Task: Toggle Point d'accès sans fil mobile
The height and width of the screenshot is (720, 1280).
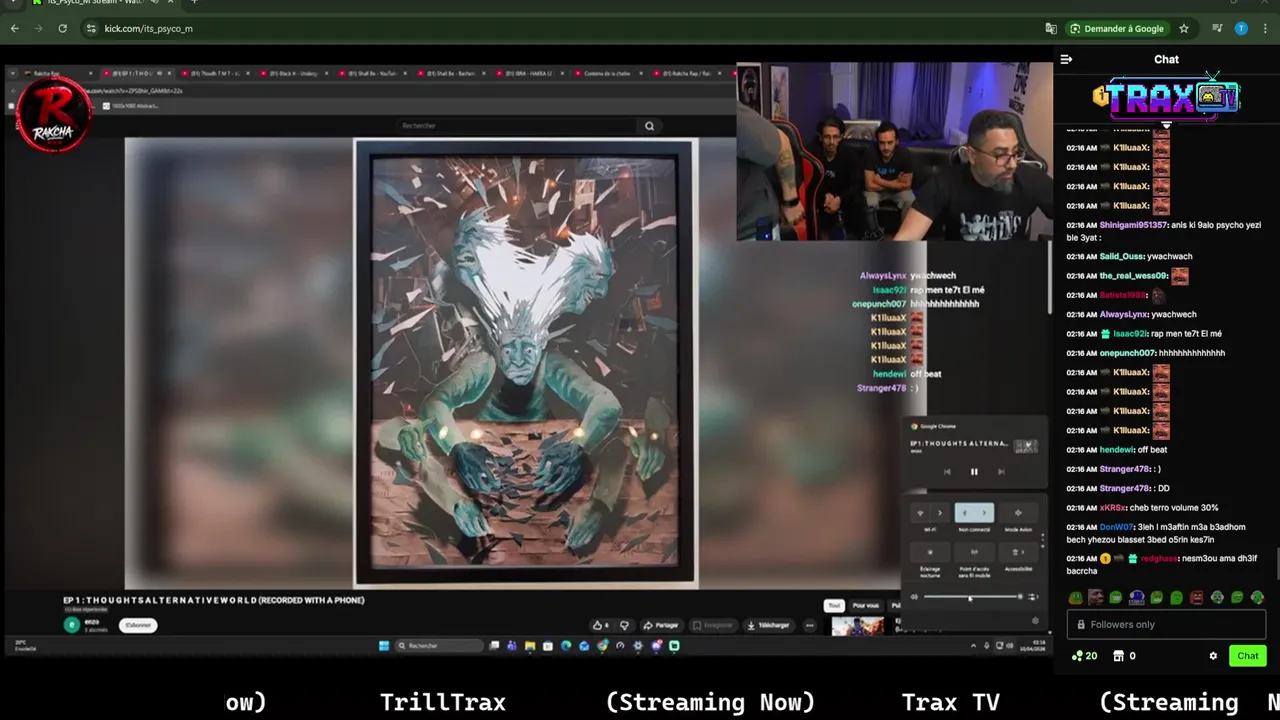Action: tap(974, 552)
